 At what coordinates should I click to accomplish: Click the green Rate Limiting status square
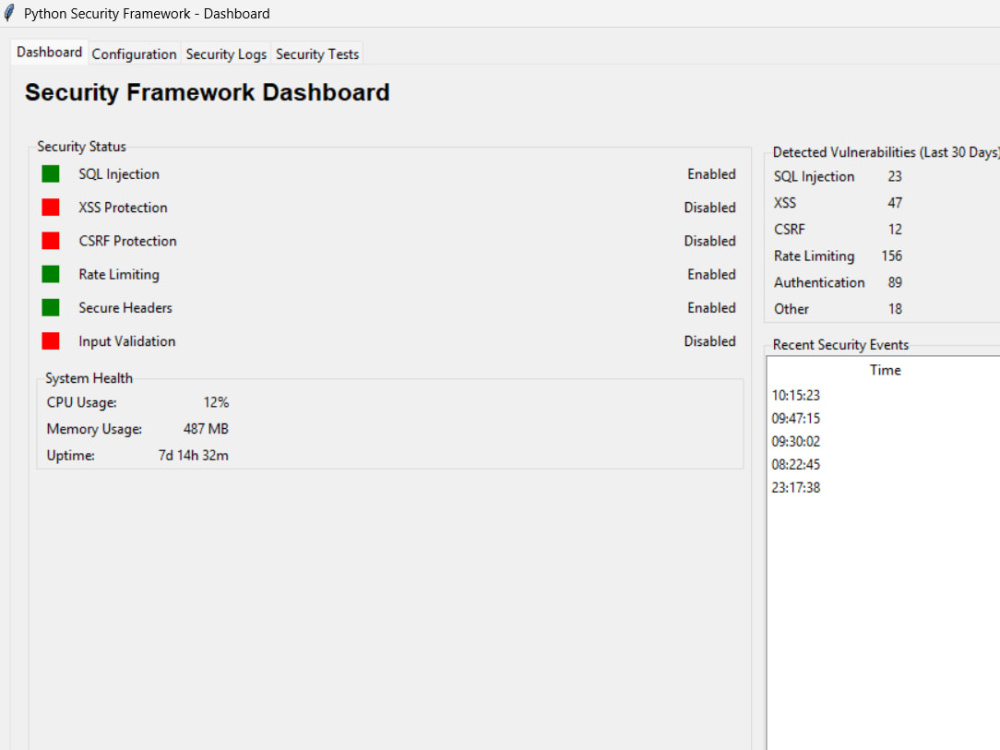pos(50,274)
